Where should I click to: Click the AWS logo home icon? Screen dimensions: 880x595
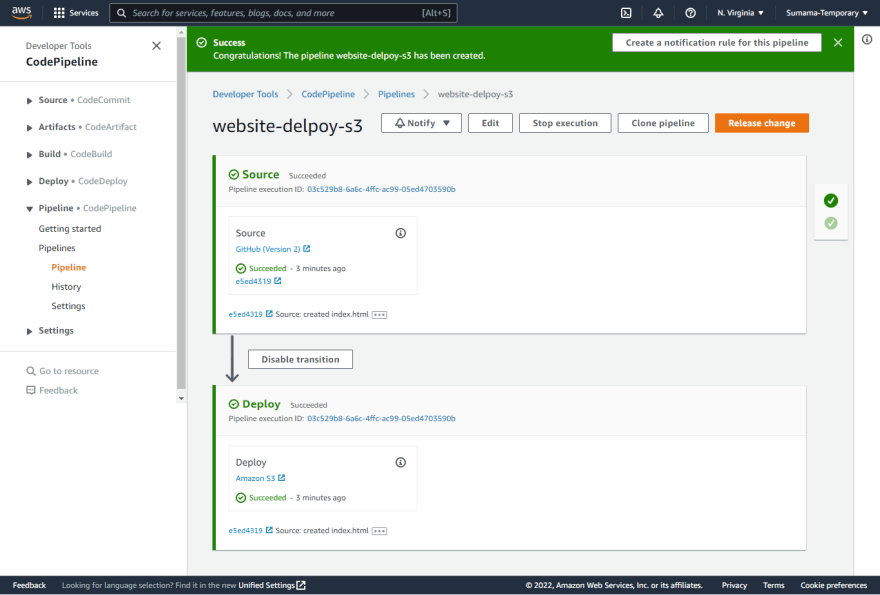tap(21, 12)
